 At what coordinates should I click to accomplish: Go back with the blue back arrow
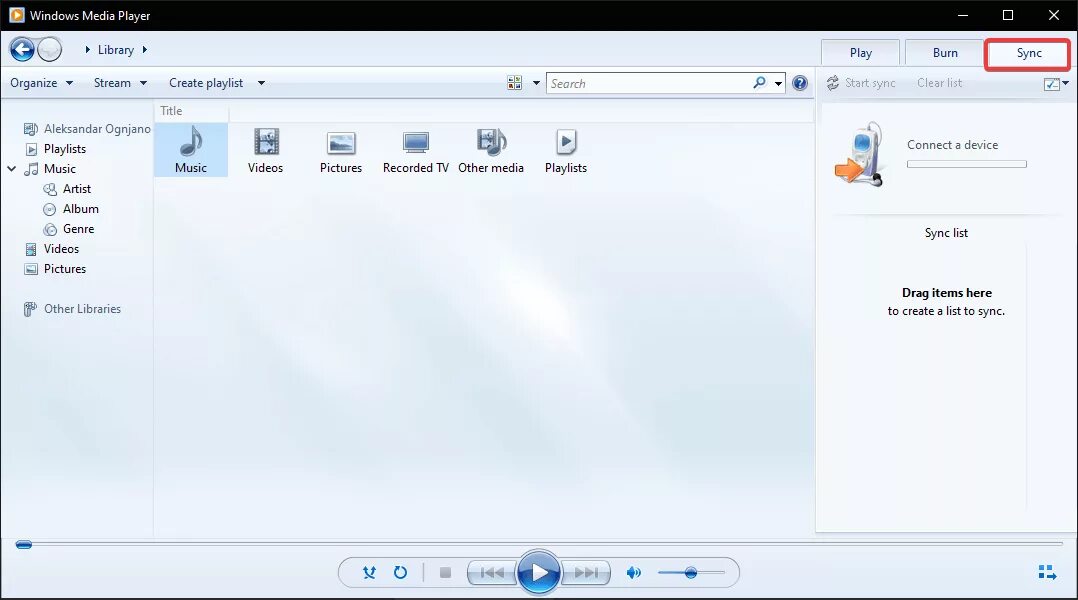[22, 49]
